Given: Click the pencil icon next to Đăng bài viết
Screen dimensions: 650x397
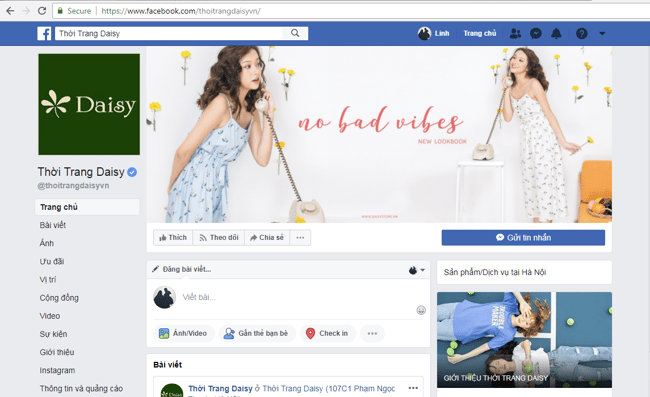Looking at the screenshot, I should point(155,269).
